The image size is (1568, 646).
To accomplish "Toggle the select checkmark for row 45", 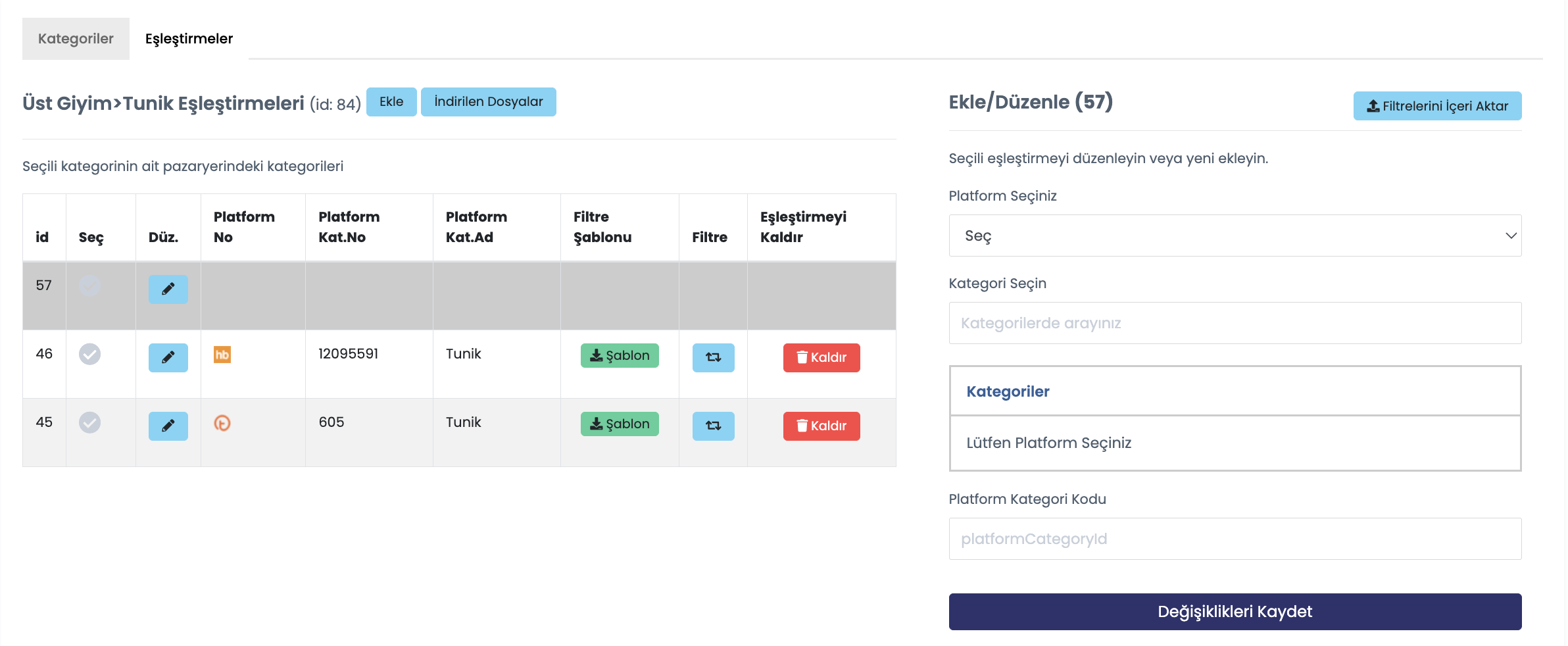I will coord(90,422).
